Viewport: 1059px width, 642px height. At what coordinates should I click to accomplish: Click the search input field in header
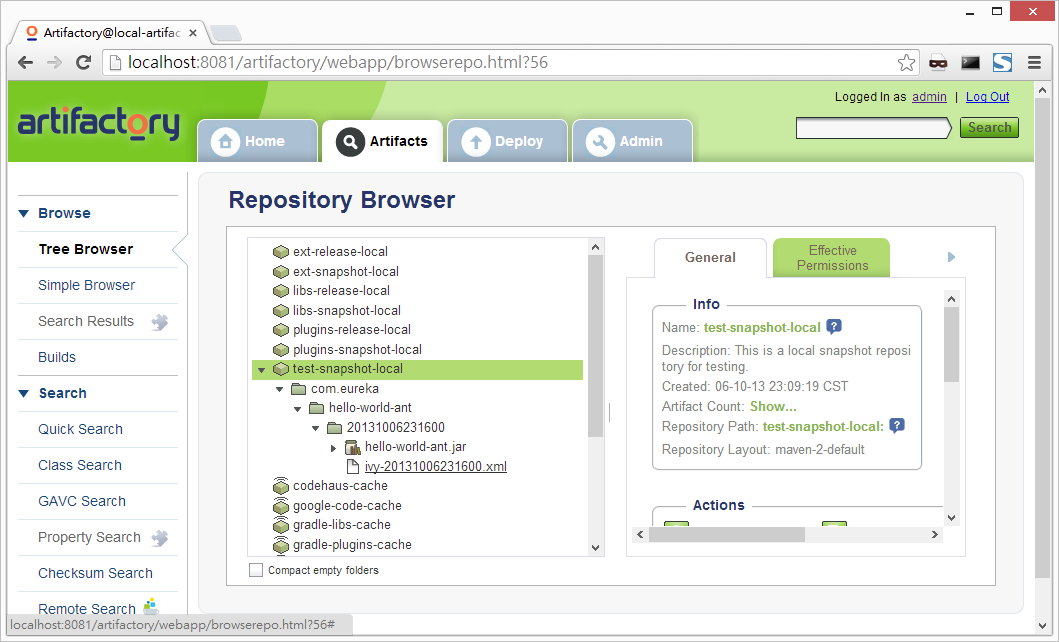tap(872, 128)
